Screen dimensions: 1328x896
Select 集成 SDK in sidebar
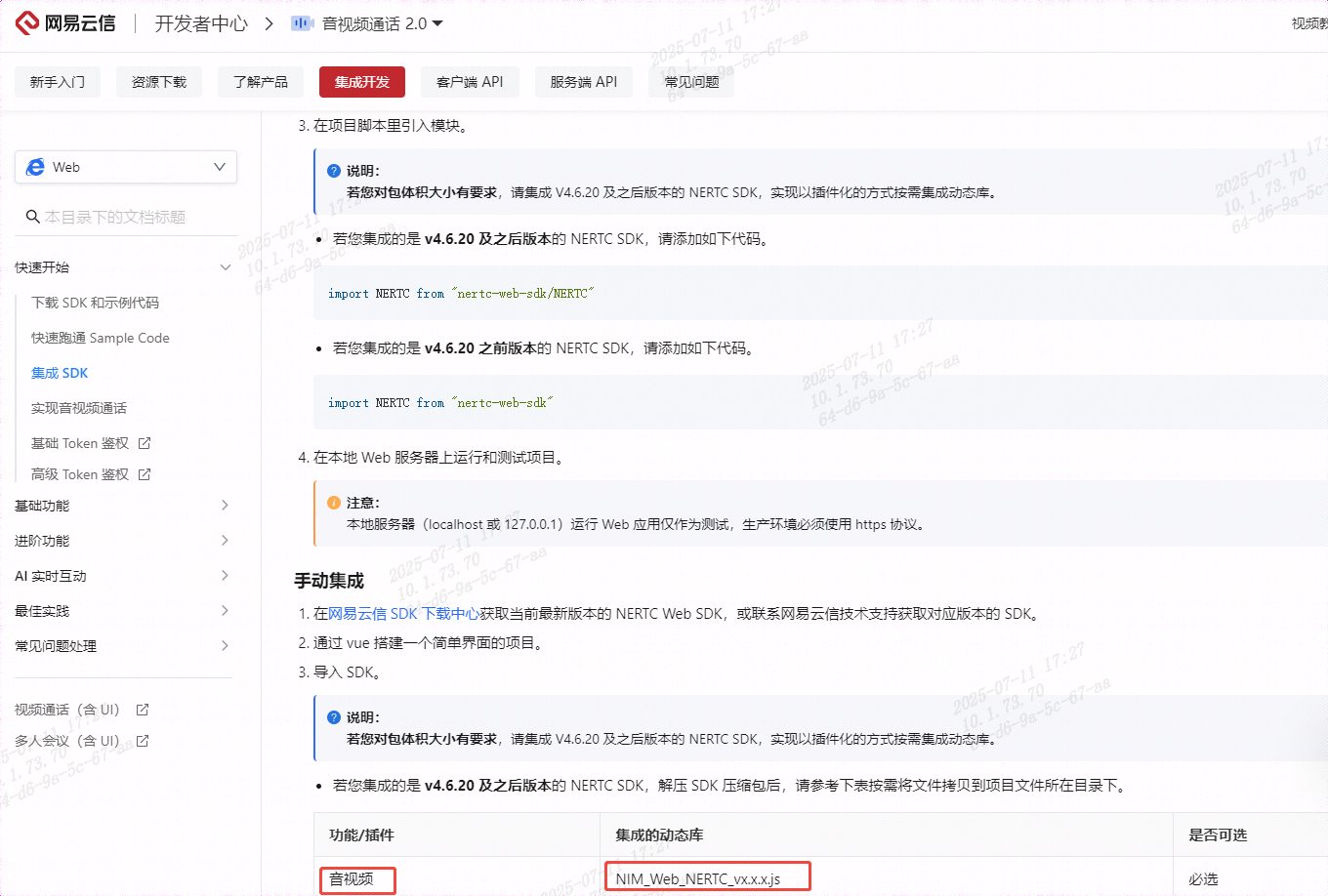(60, 373)
